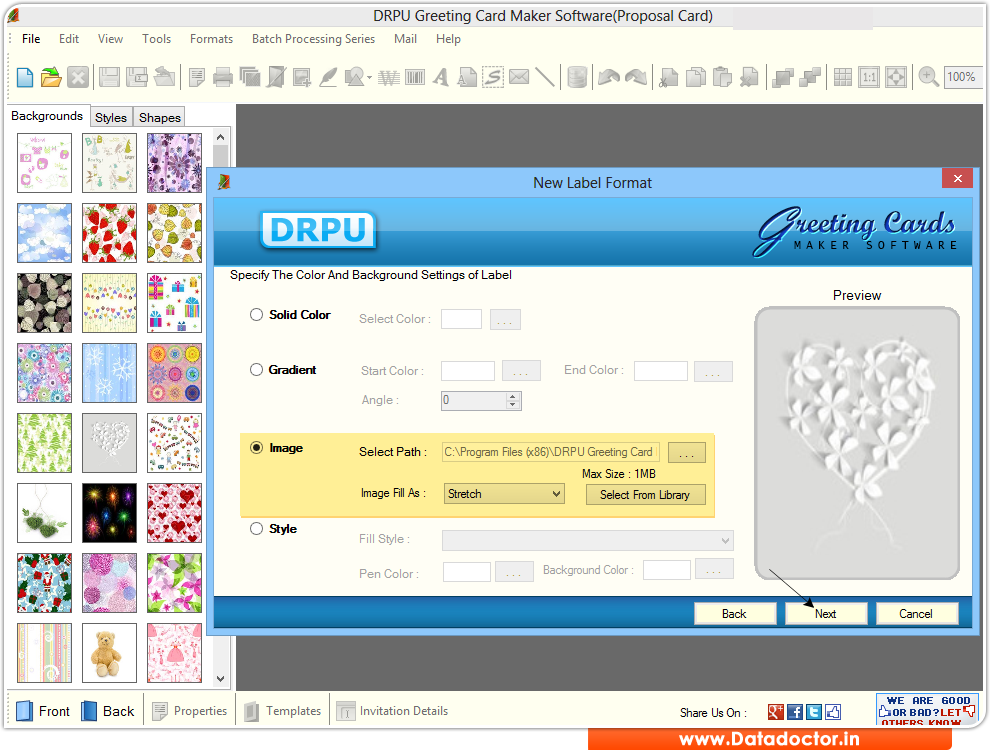Screen dimensions: 990x750
Task: Open the Start Color picker
Action: click(521, 371)
